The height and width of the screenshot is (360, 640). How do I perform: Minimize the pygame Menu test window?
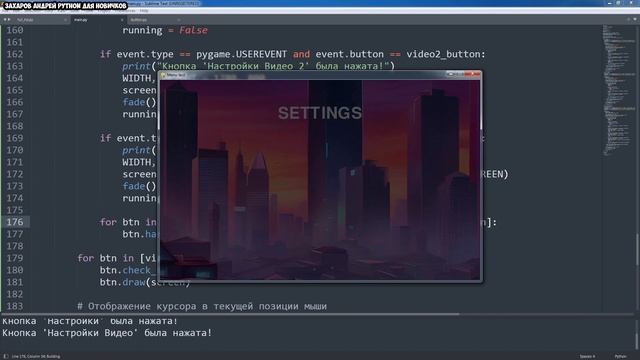point(450,74)
